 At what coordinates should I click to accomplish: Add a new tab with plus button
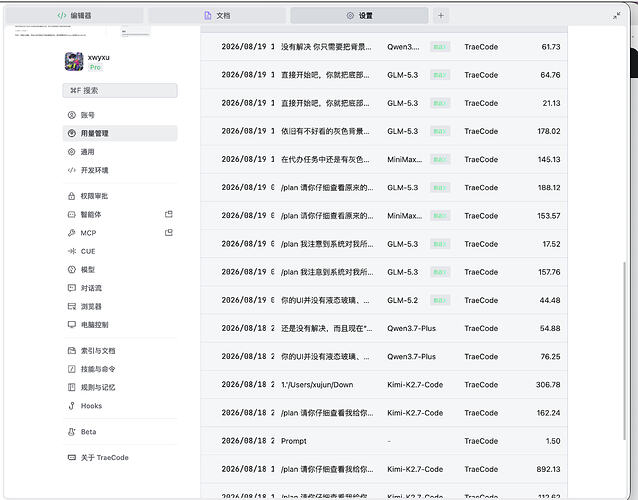pyautogui.click(x=441, y=15)
